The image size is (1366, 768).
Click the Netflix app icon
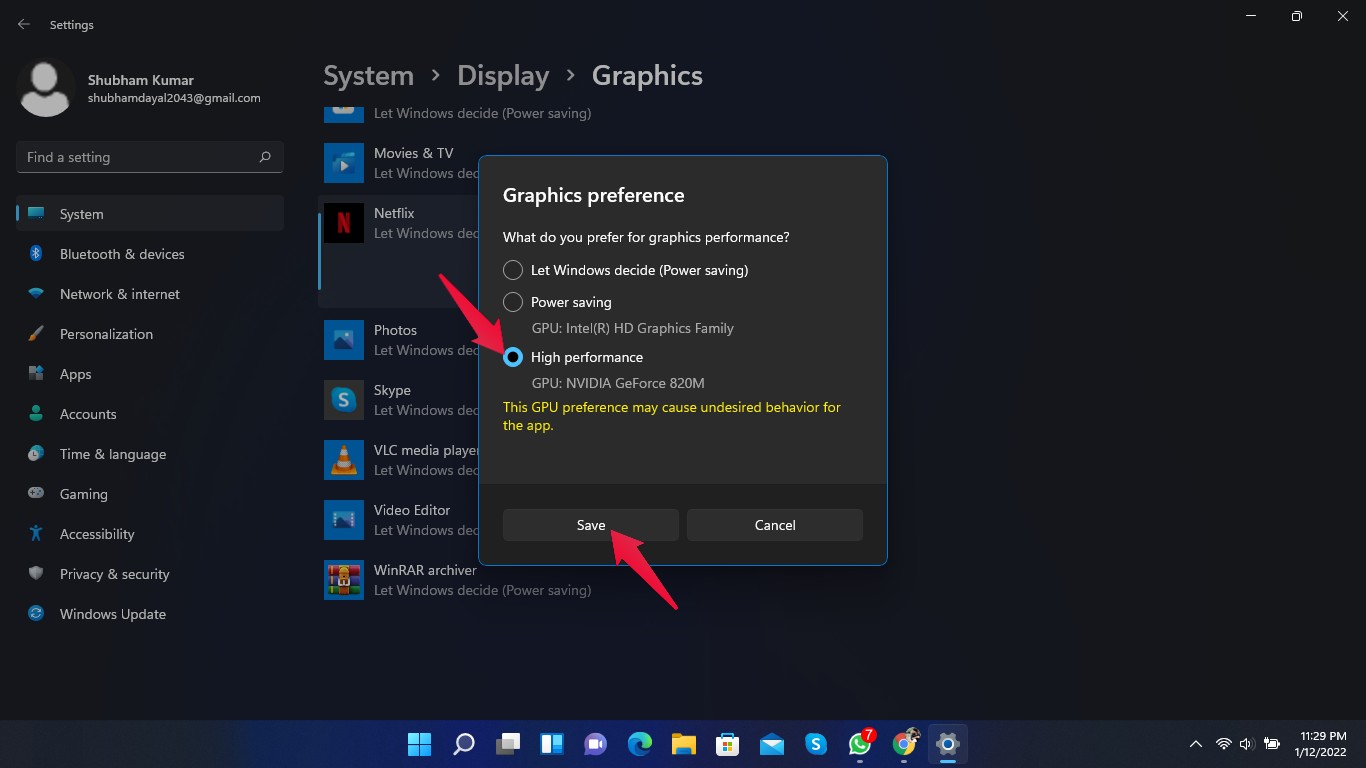[344, 223]
